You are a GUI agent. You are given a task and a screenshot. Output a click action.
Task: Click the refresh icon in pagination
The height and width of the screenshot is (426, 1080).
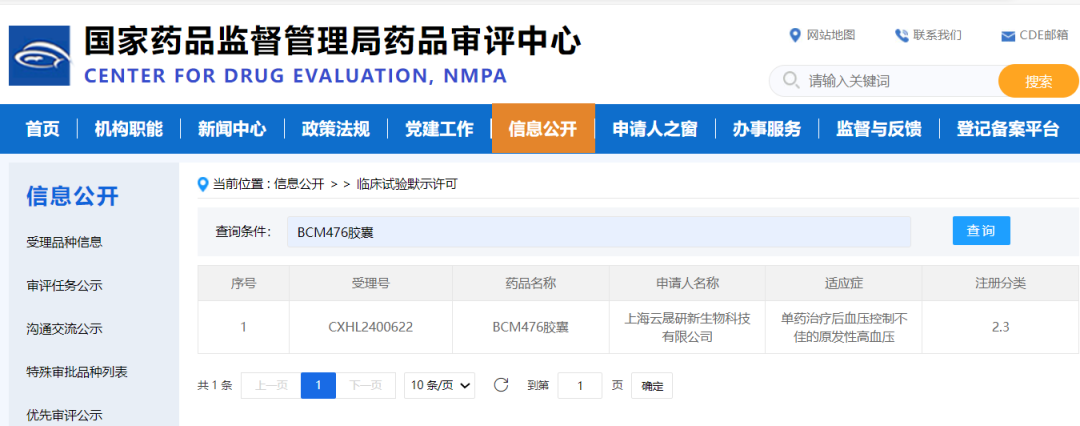[501, 385]
